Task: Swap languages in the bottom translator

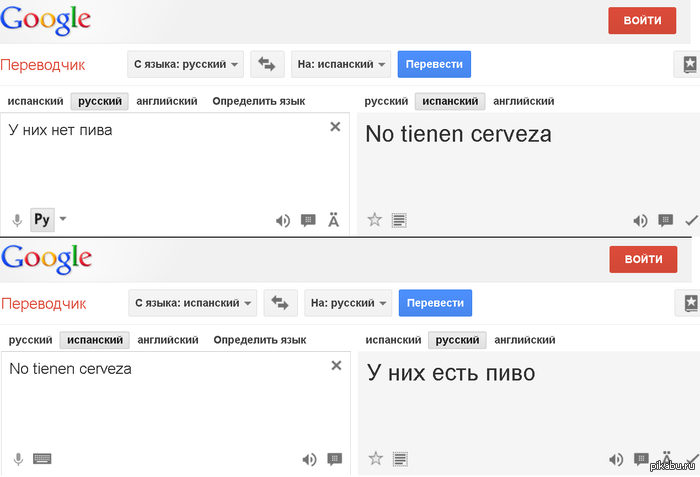Action: click(280, 303)
